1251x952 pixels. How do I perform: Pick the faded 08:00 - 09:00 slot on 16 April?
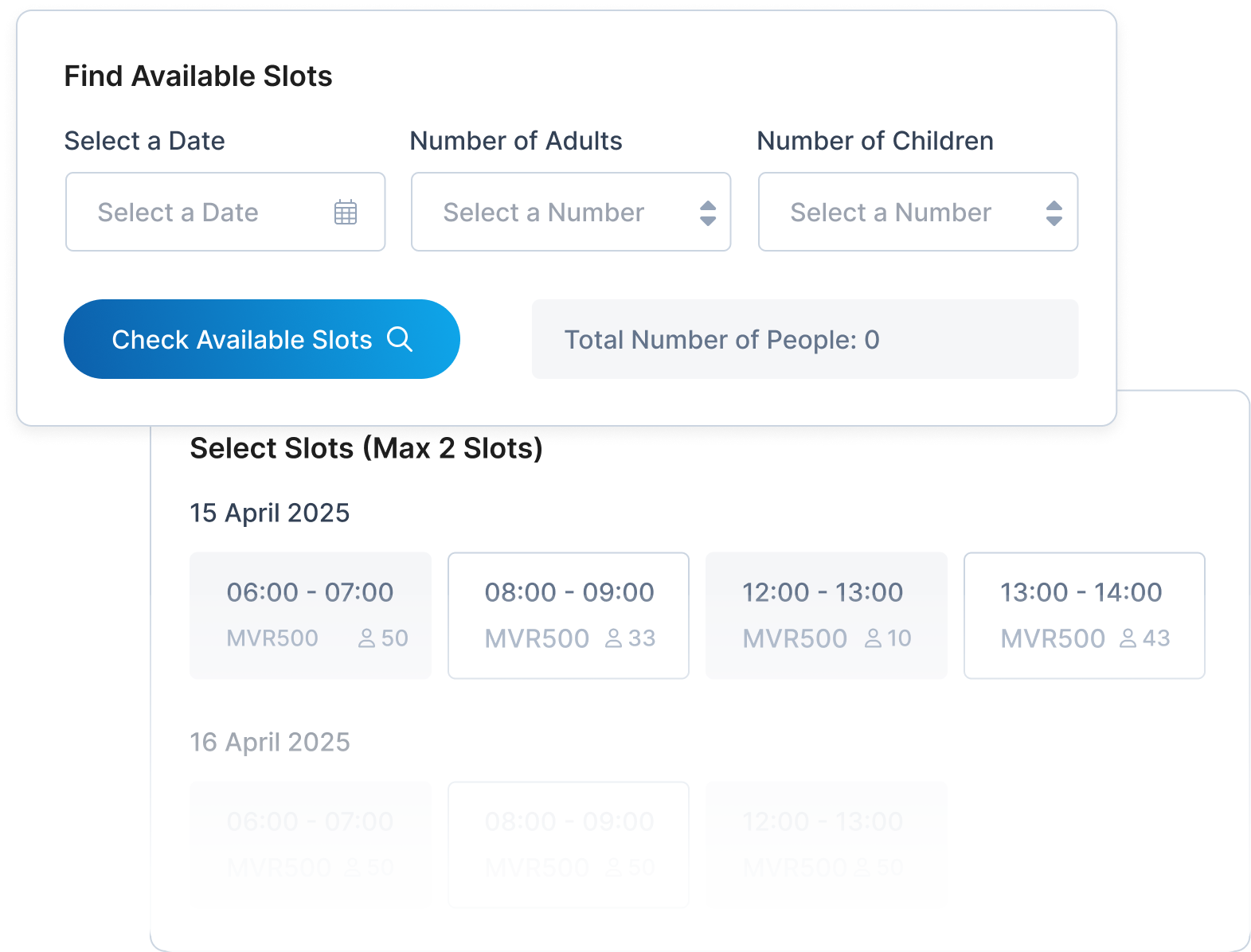pyautogui.click(x=568, y=844)
